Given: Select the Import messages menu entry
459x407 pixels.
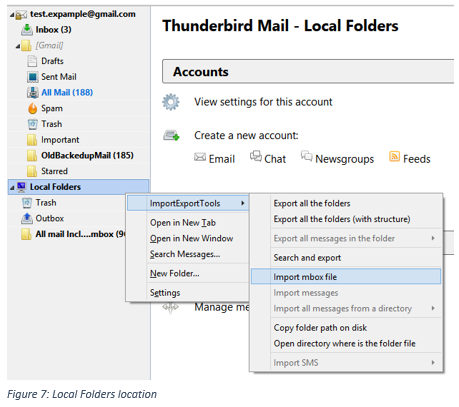Looking at the screenshot, I should coord(346,293).
